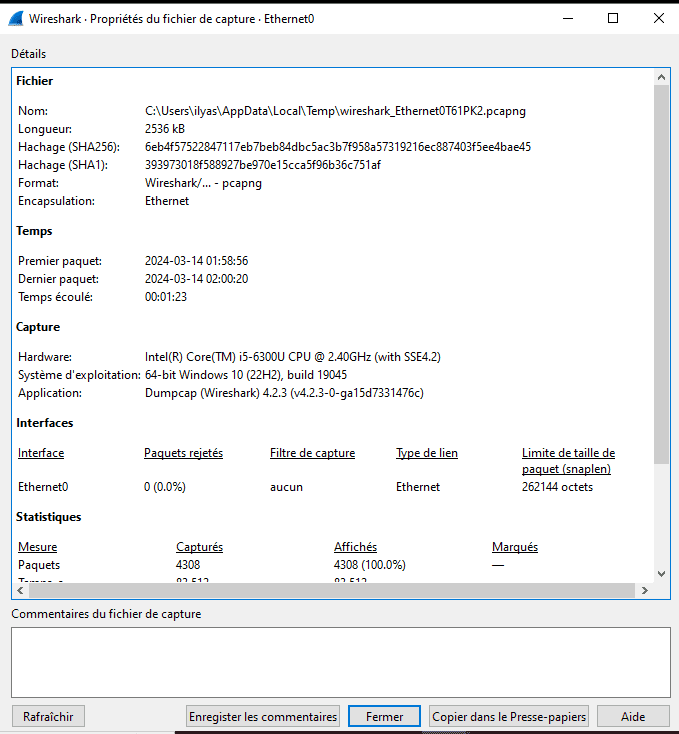This screenshot has width=679, height=734.
Task: Click the Application value Dumpcap 4.2.3
Action: click(x=284, y=393)
